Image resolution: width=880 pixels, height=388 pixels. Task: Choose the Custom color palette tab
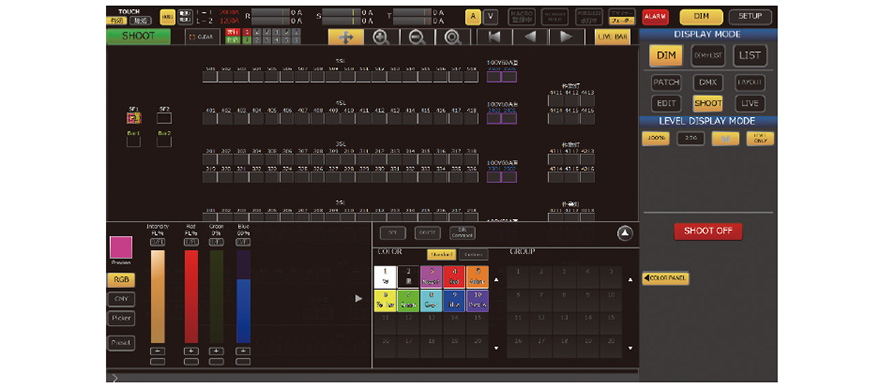click(x=474, y=255)
